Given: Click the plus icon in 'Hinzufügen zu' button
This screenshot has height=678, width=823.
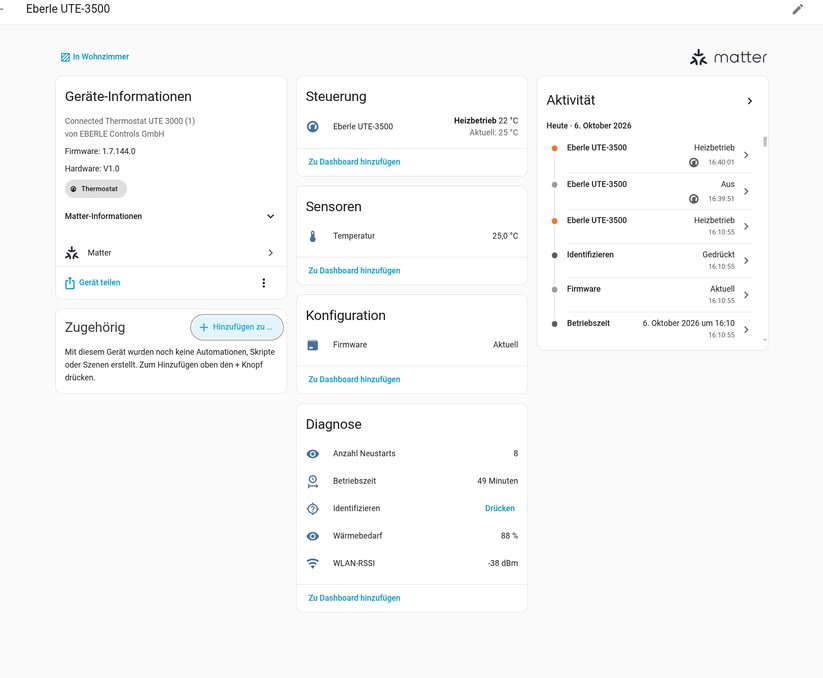Looking at the screenshot, I should pyautogui.click(x=204, y=327).
